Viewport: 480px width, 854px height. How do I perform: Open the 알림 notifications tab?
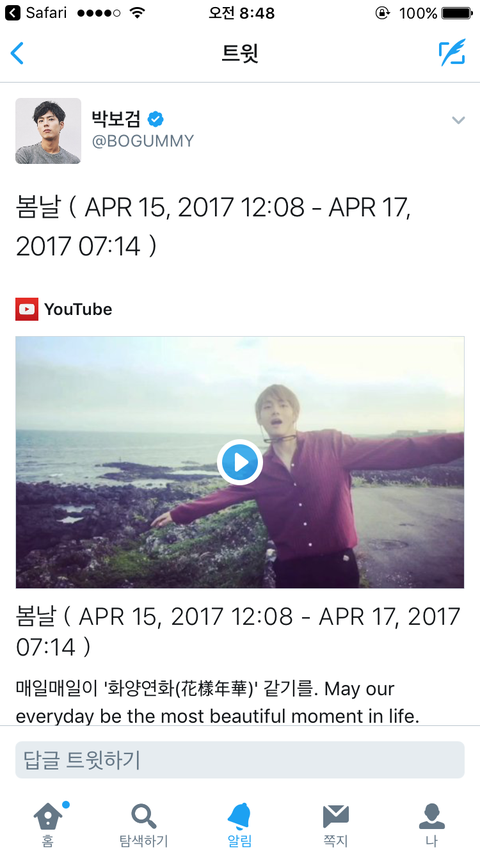[240, 825]
